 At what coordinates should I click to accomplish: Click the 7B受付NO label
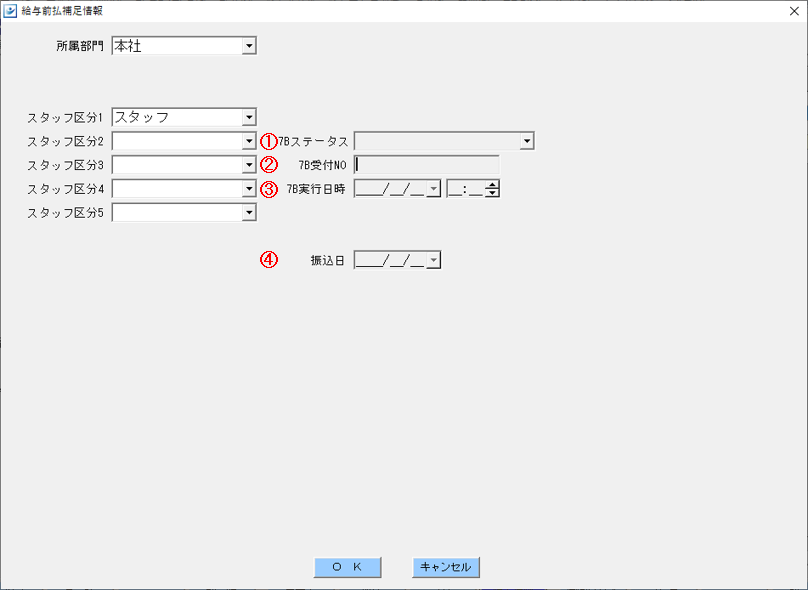323,165
